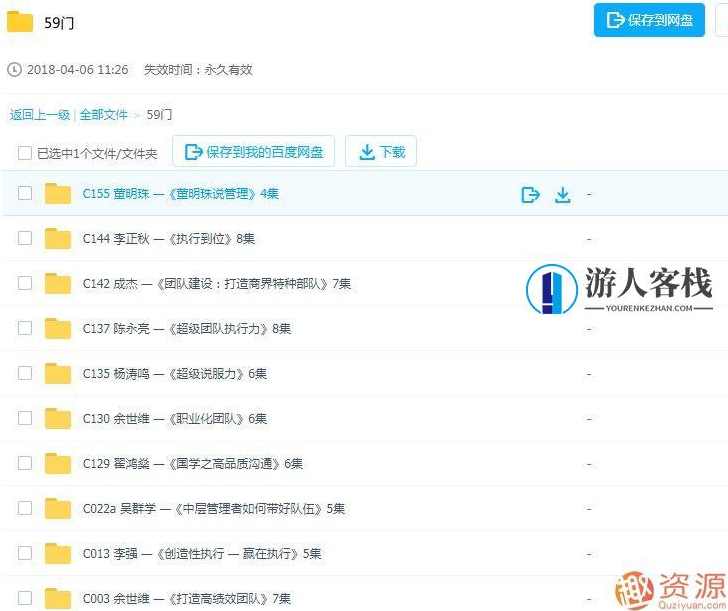728x611 pixels.
Task: Check the box for C155 董明珠说管理
Action: 25,193
